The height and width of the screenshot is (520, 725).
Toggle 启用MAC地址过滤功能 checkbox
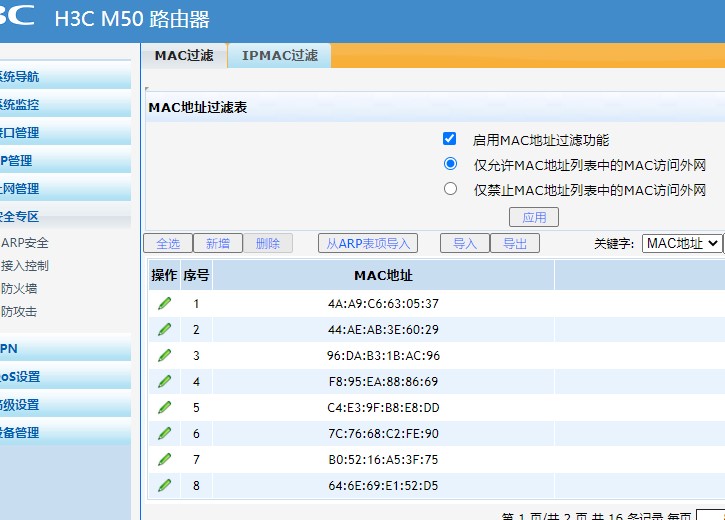(449, 139)
